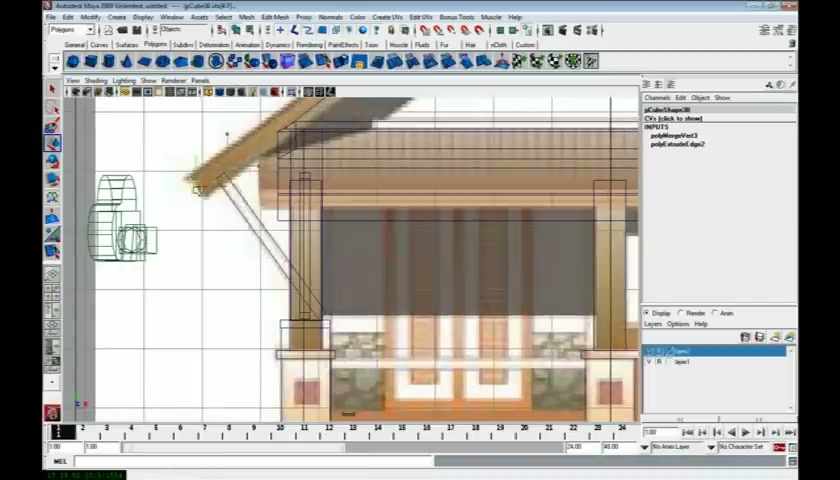
Task: Select the Paint Selection tool
Action: click(52, 126)
